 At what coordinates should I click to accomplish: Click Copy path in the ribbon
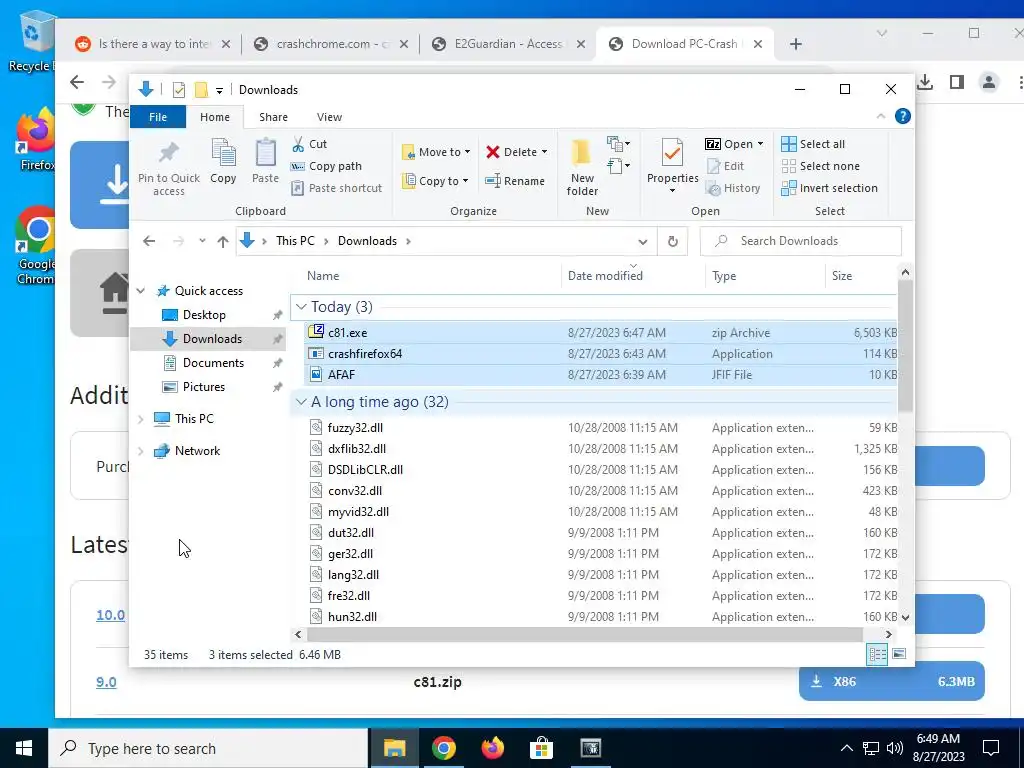327,166
